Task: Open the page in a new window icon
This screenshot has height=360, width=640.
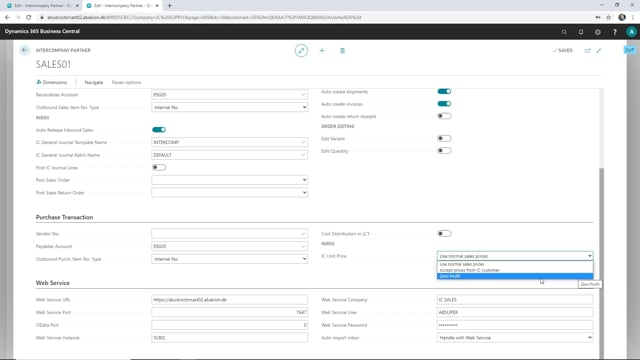Action: click(588, 51)
